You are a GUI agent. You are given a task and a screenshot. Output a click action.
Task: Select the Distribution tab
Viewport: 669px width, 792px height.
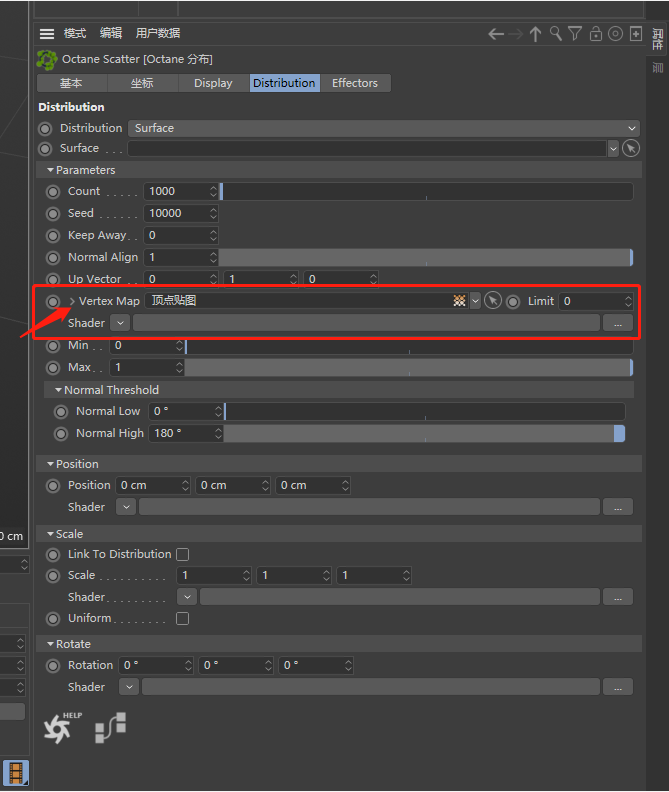tap(284, 83)
